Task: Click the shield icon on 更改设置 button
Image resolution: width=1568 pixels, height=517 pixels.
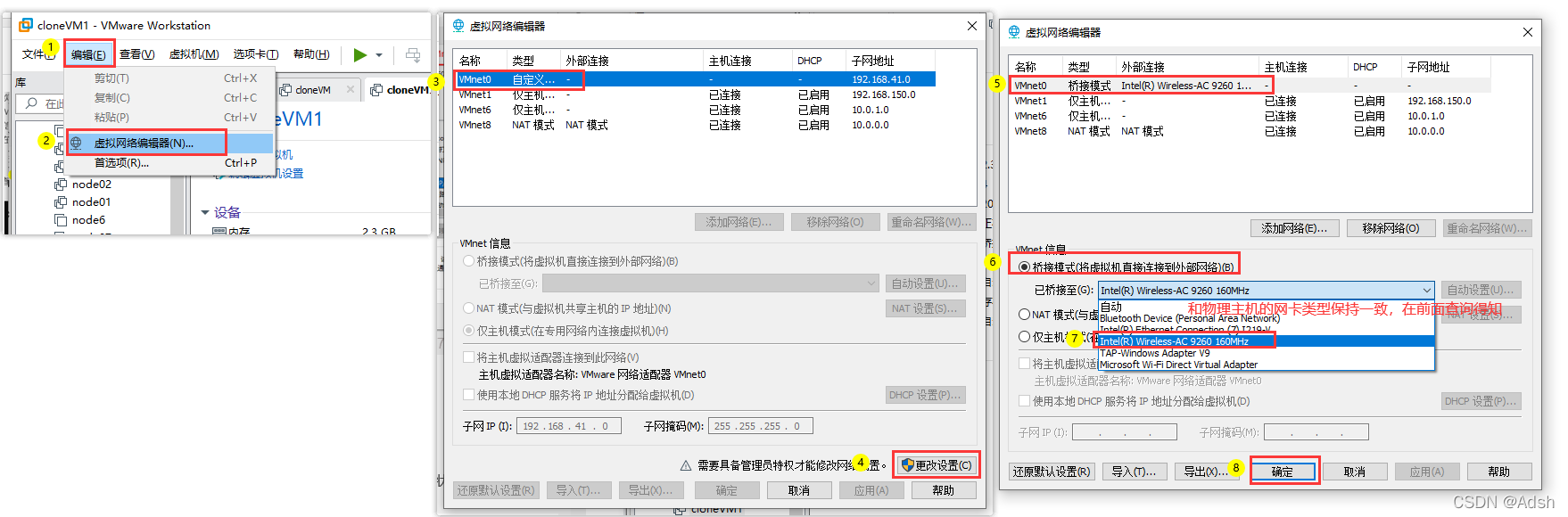Action: (908, 464)
